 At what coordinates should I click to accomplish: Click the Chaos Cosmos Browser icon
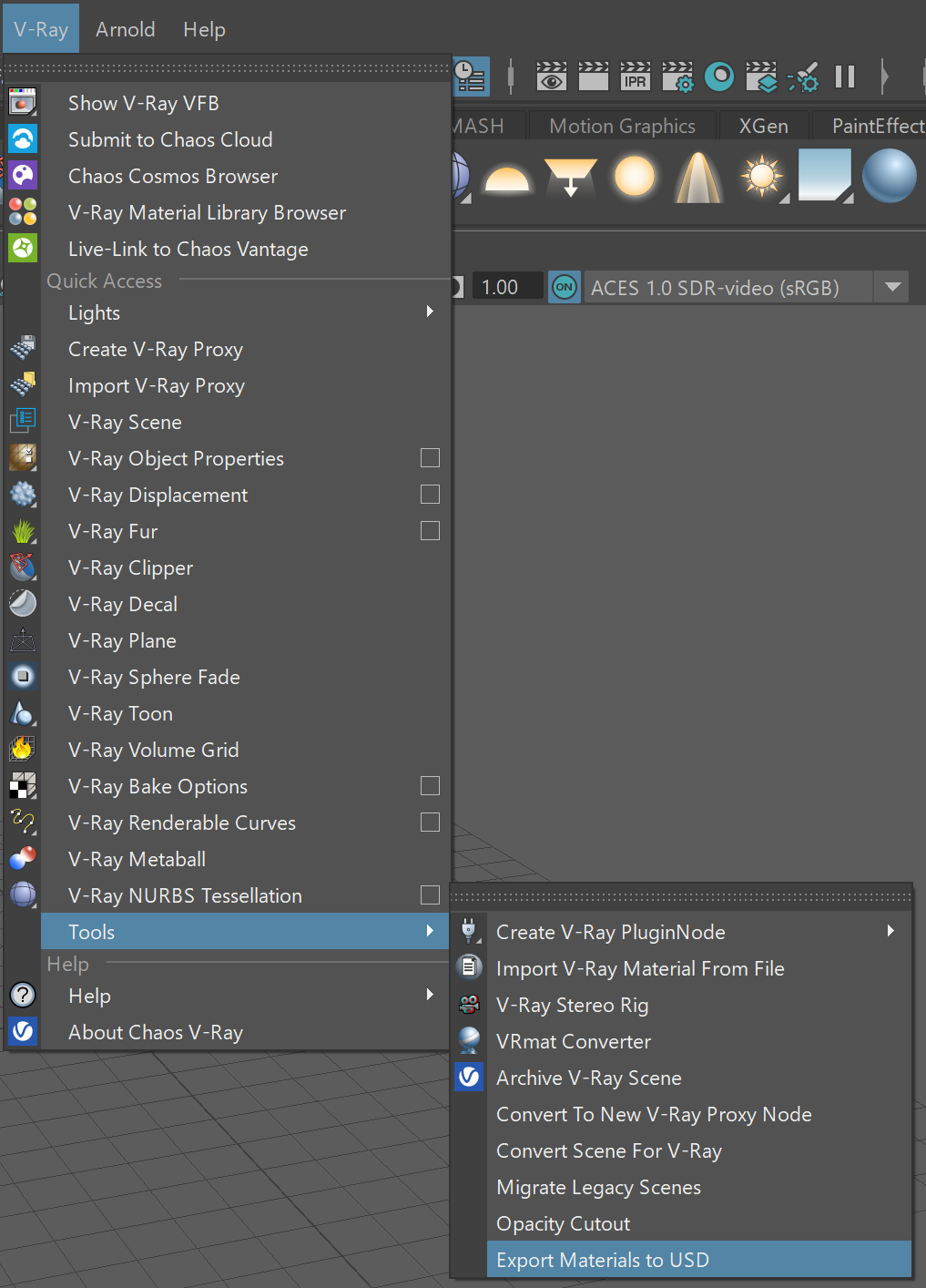click(x=23, y=175)
